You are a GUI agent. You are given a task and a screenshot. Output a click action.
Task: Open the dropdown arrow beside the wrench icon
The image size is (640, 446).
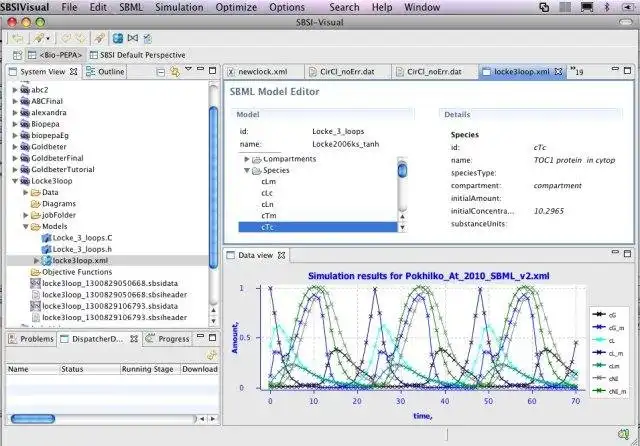pos(48,39)
